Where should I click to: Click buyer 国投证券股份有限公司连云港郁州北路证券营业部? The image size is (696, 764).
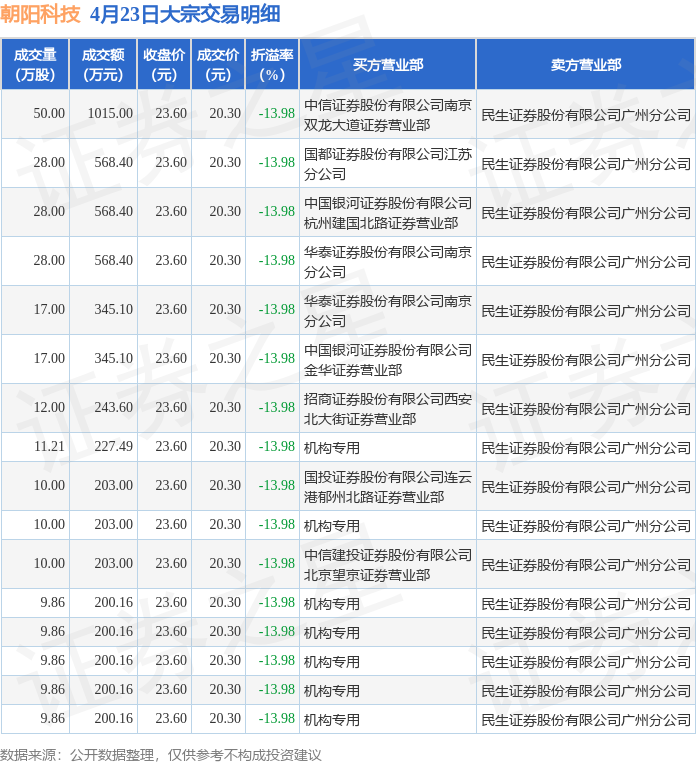coord(387,487)
